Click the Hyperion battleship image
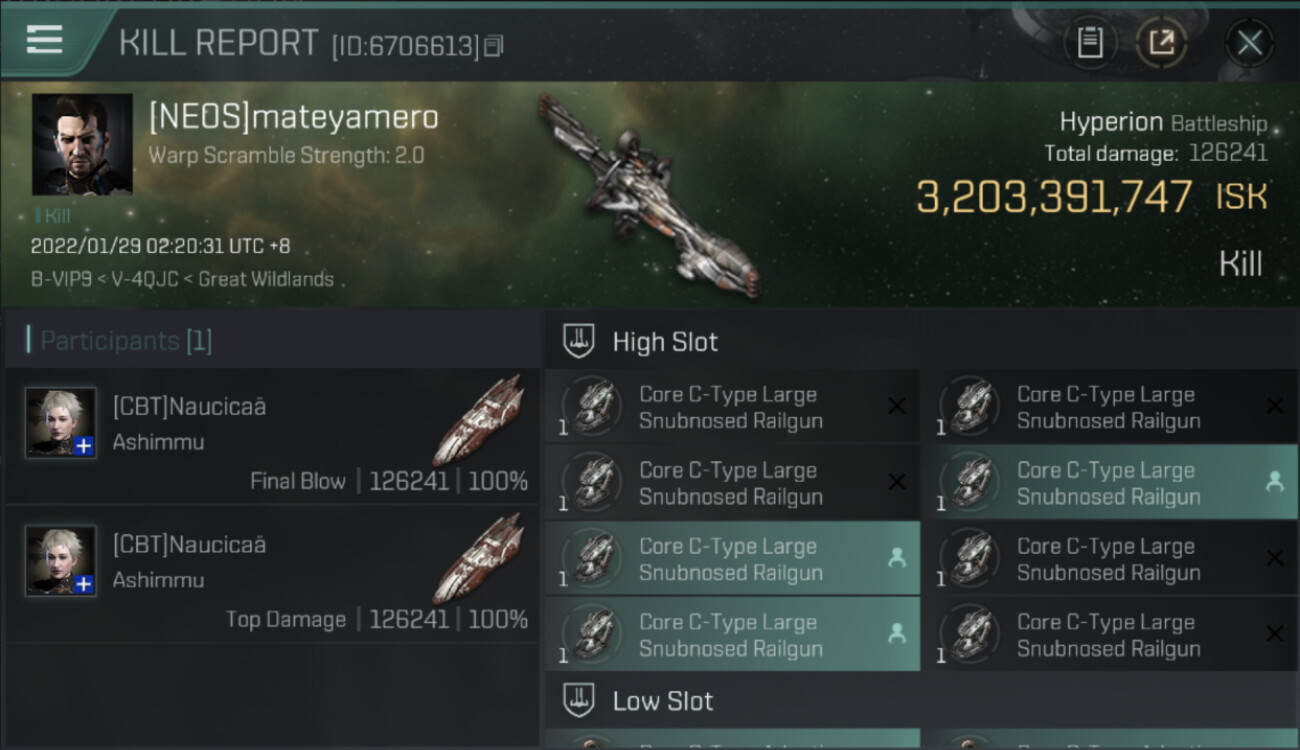1300x750 pixels. [x=648, y=195]
